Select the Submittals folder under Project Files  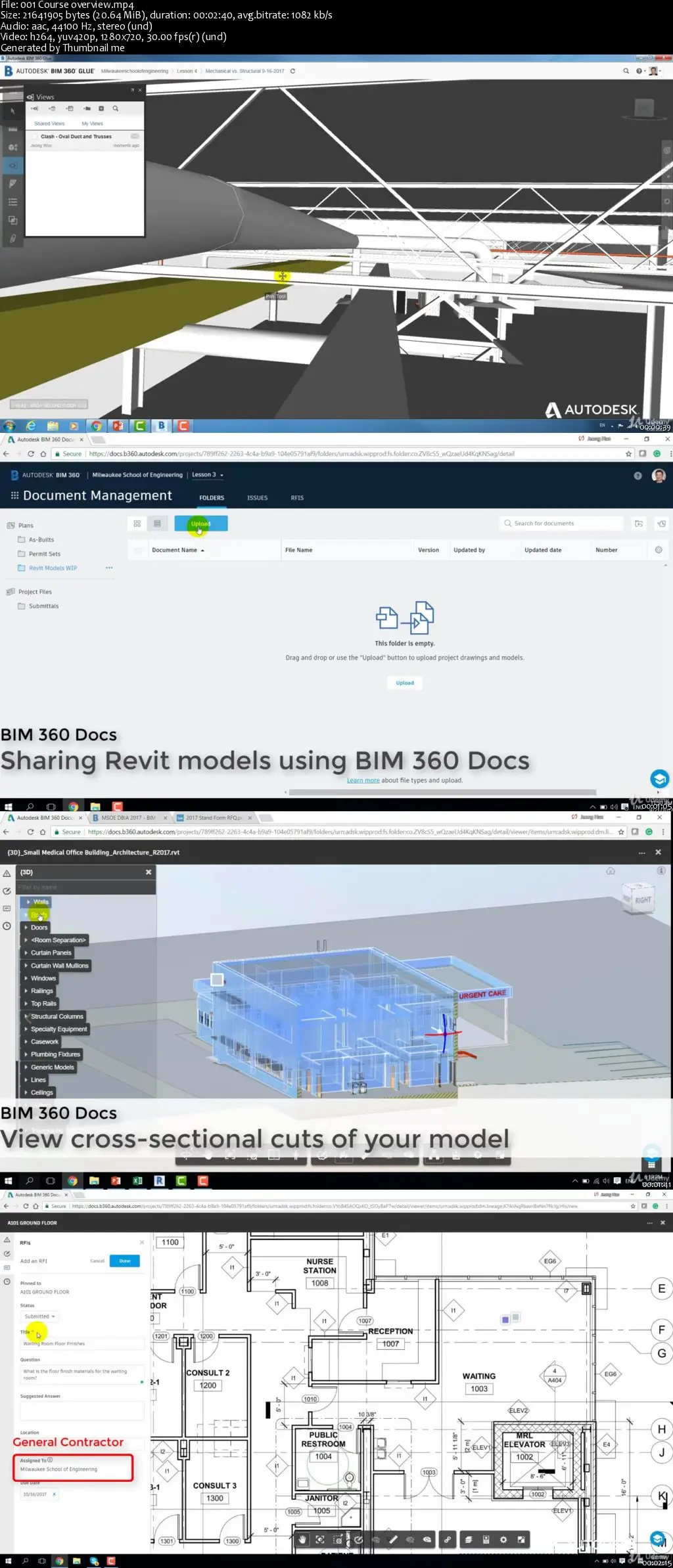pos(43,606)
